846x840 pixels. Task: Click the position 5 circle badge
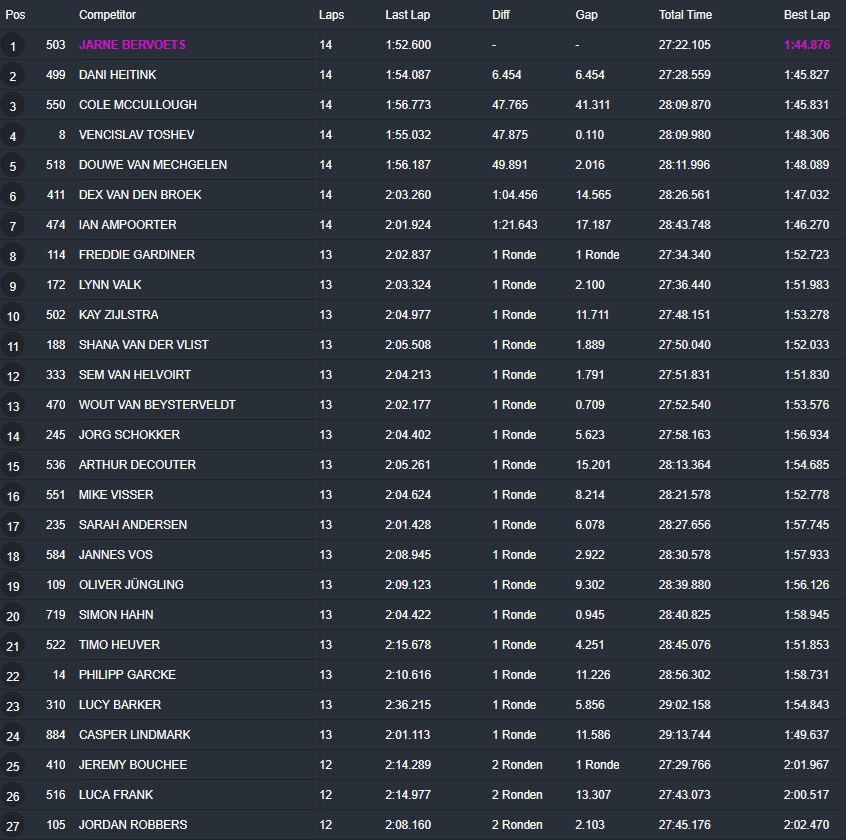point(13,166)
